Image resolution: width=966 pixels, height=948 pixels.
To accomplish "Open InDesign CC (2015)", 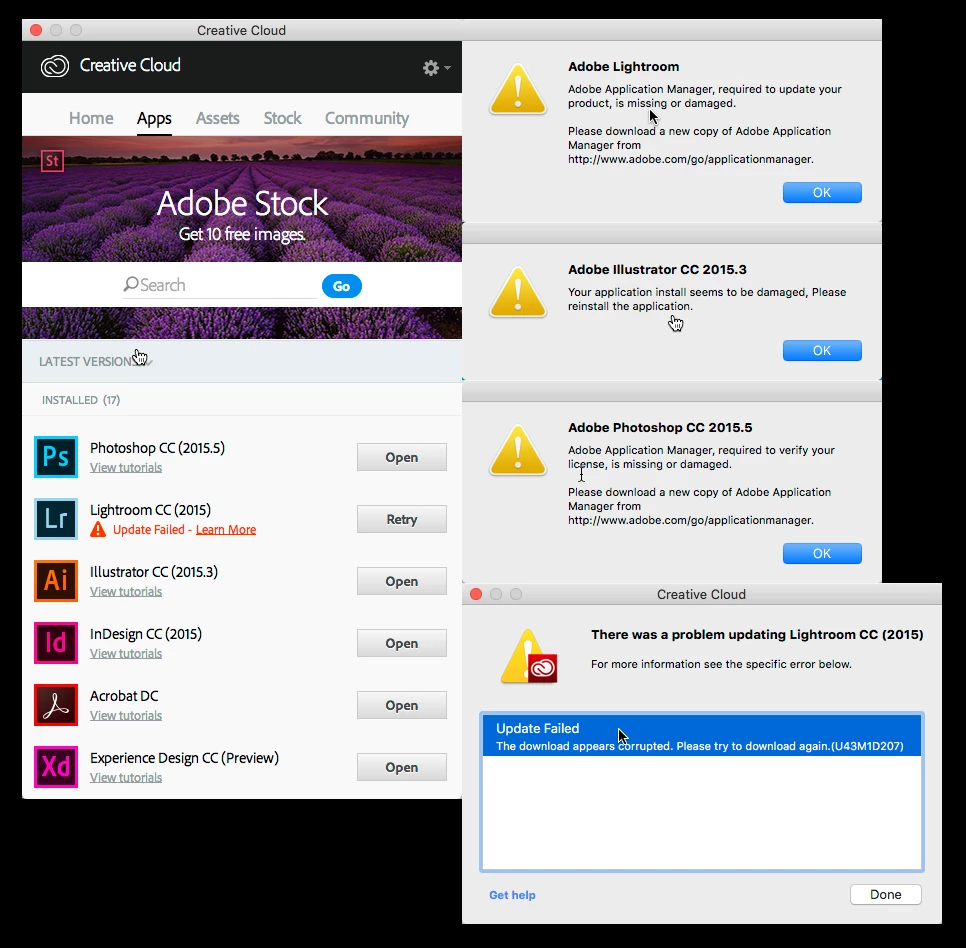I will [x=402, y=643].
